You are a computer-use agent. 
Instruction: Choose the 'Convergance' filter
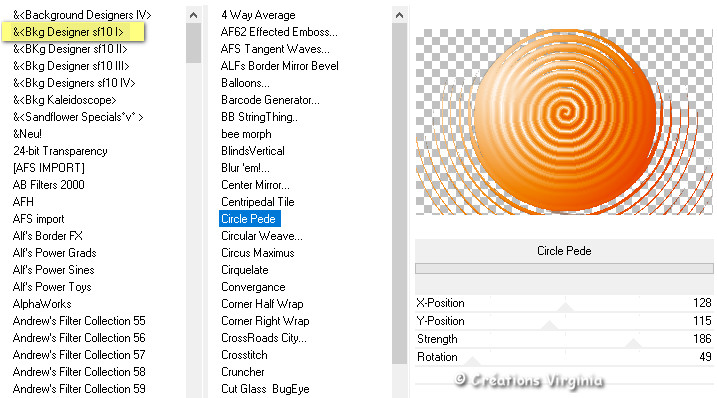click(253, 287)
